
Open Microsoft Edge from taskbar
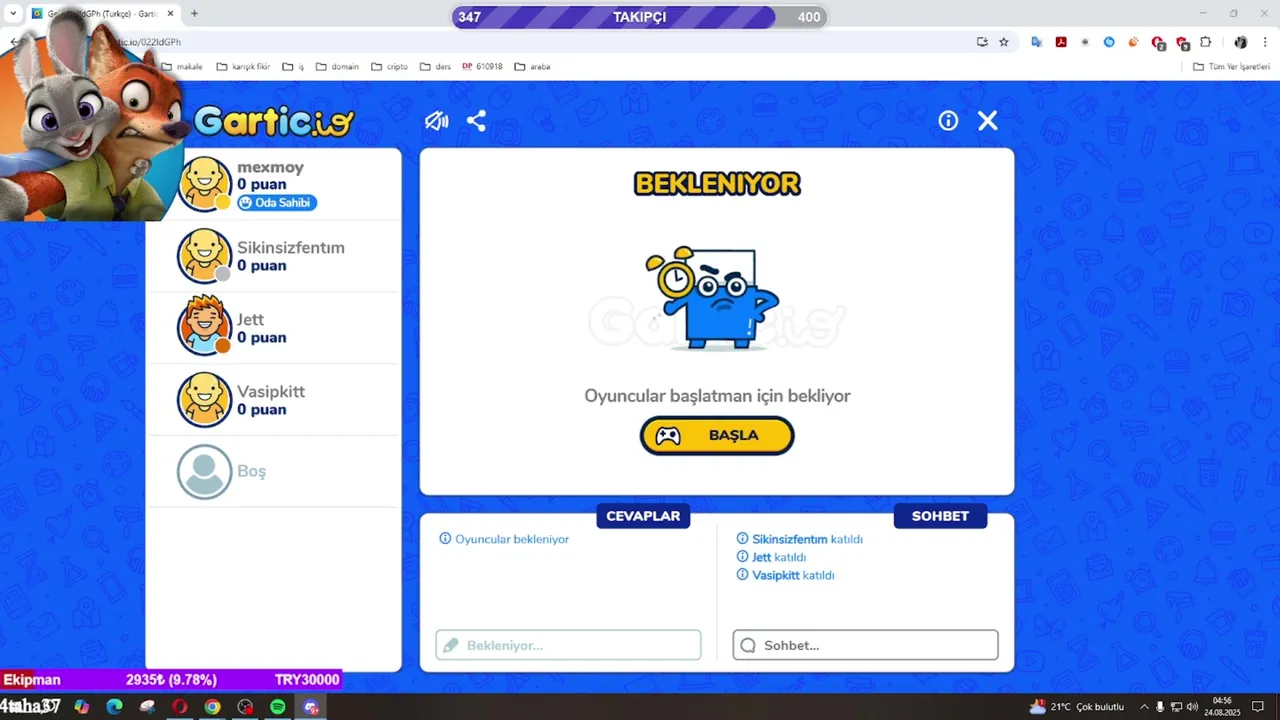pyautogui.click(x=114, y=707)
